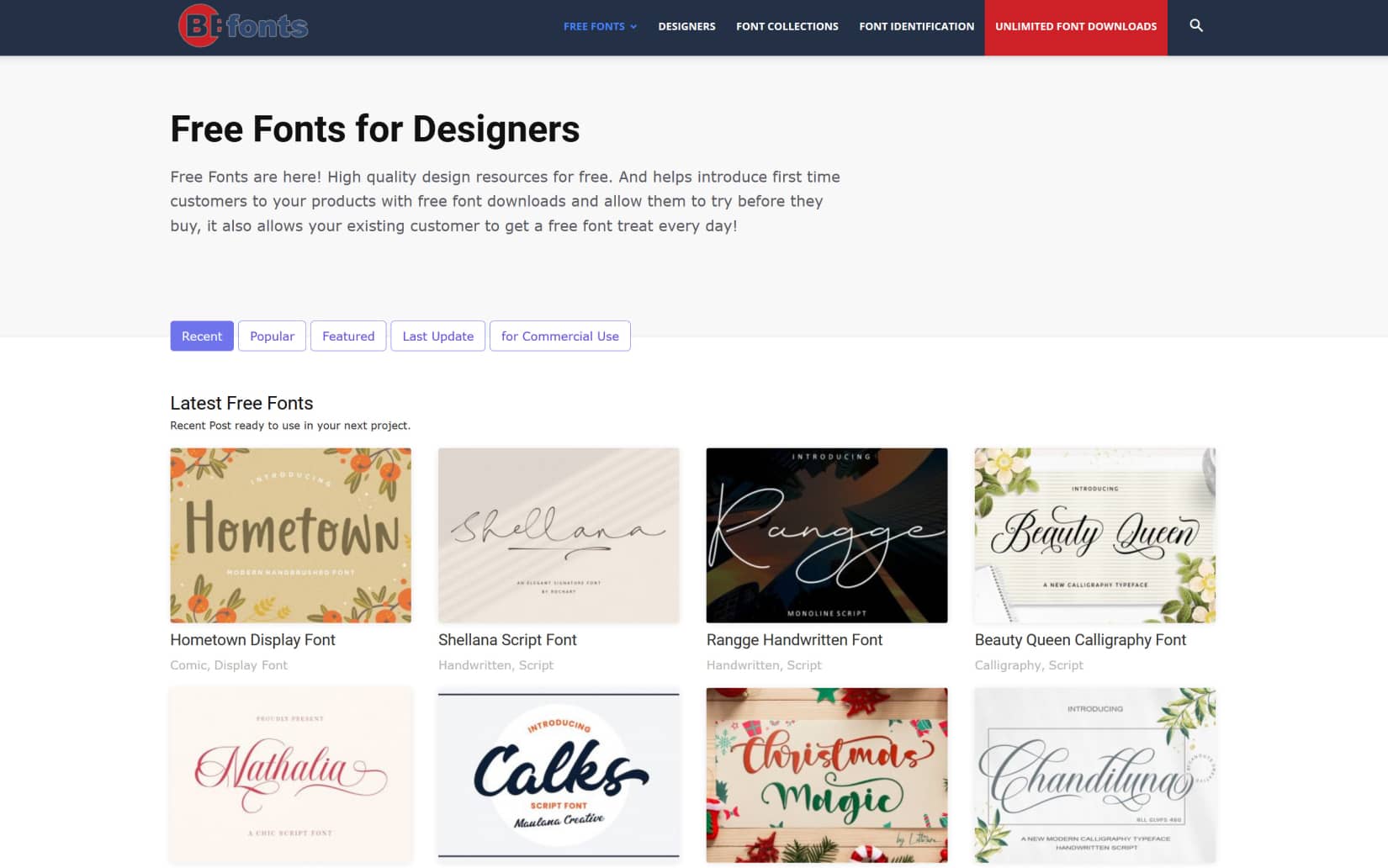Open the Hometown Display Font page
This screenshot has height=868, width=1388.
point(252,640)
